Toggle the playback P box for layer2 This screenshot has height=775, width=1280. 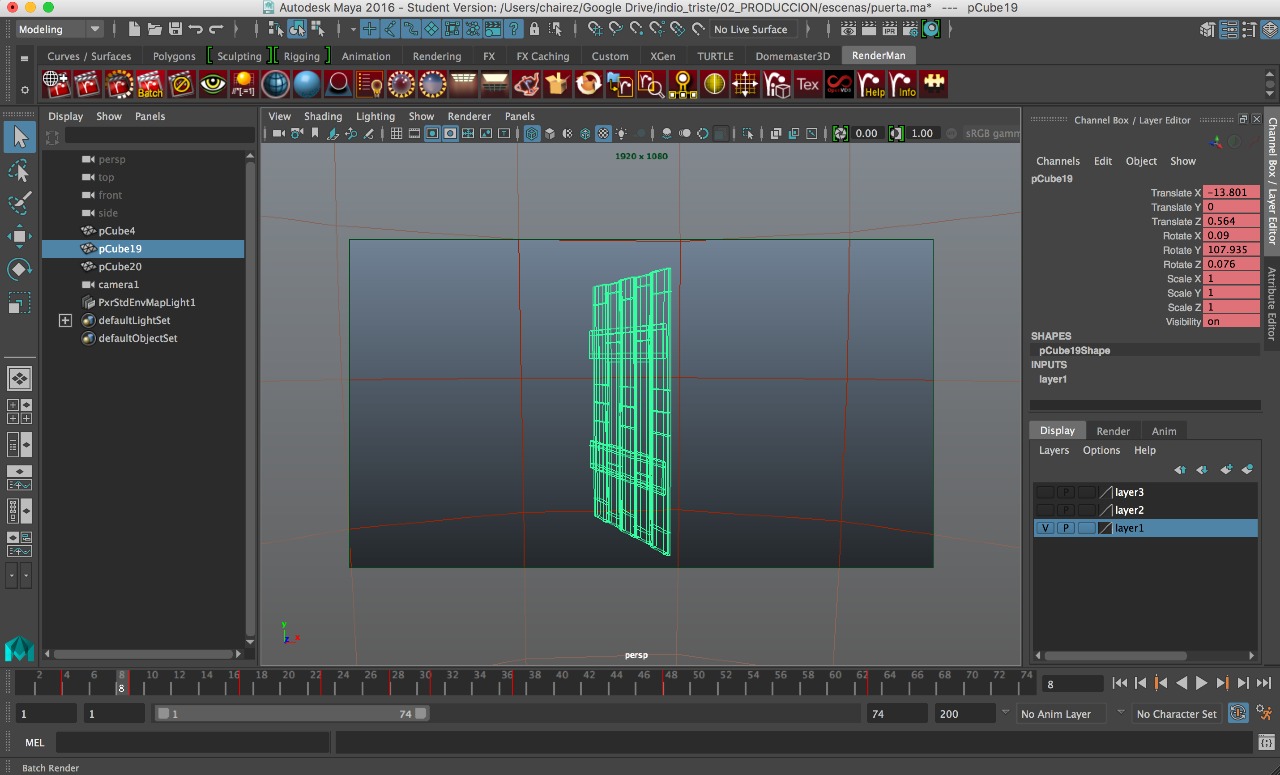pyautogui.click(x=1066, y=510)
